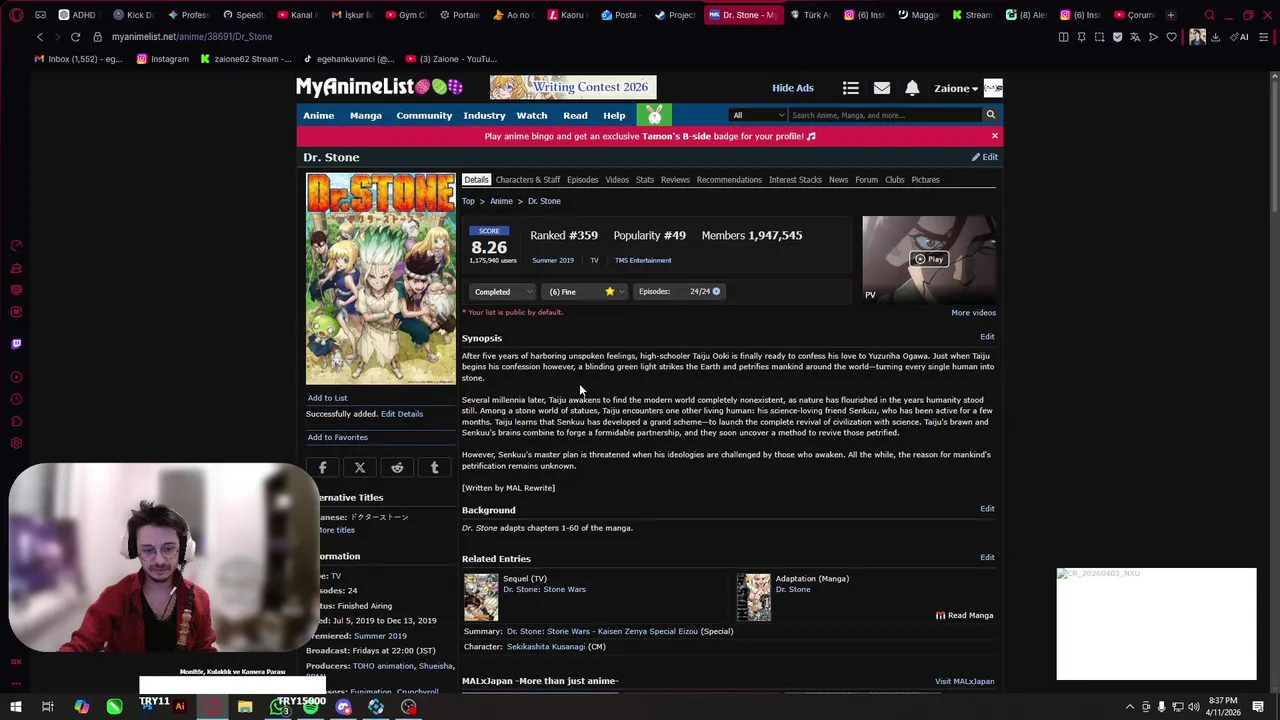Image resolution: width=1280 pixels, height=720 pixels.
Task: Click the magnifier search button
Action: point(991,115)
